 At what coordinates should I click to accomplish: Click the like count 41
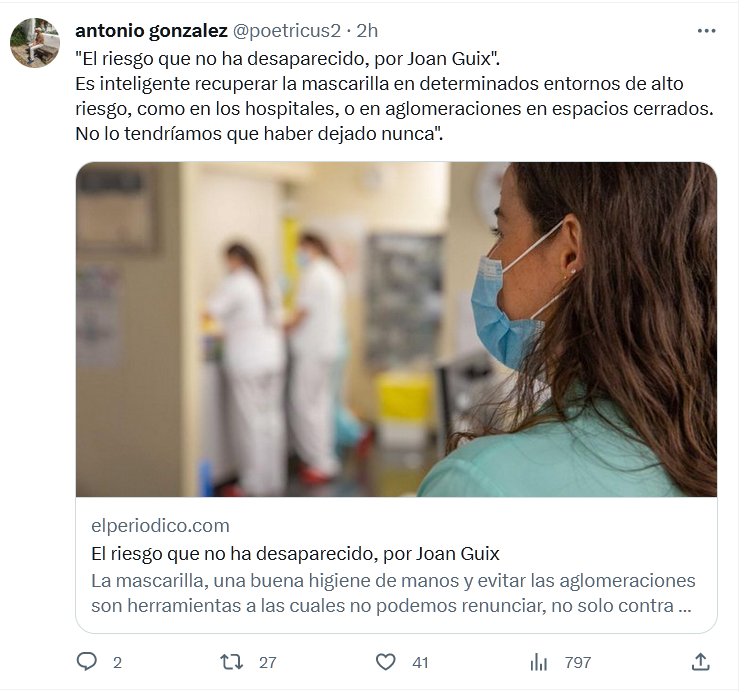pos(420,663)
